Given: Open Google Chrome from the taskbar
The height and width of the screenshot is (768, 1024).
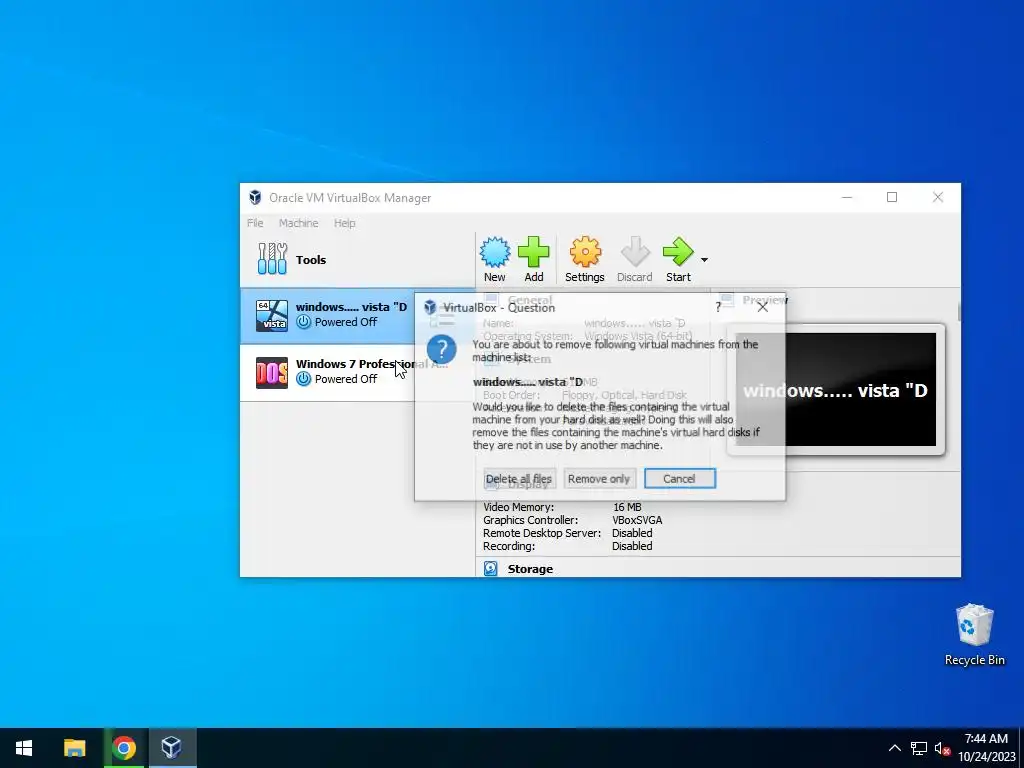Looking at the screenshot, I should pos(123,748).
